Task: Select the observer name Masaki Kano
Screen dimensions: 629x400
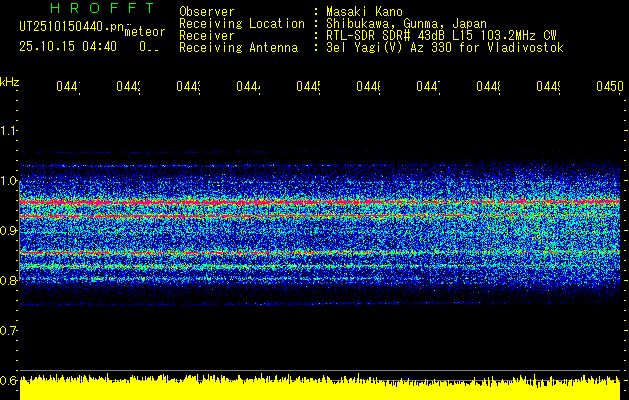Action: point(364,12)
